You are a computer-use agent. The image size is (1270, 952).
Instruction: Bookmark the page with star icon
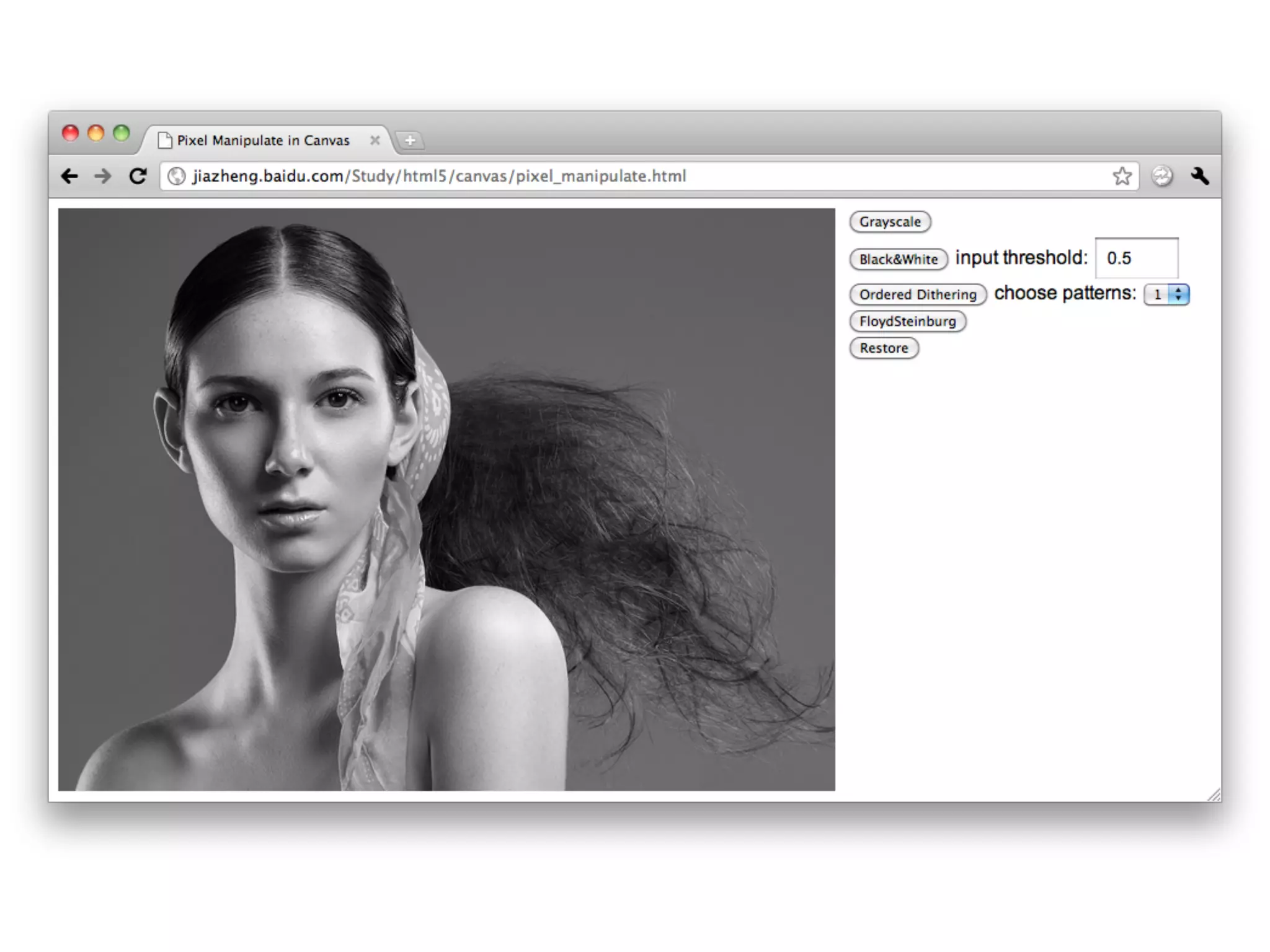point(1122,177)
